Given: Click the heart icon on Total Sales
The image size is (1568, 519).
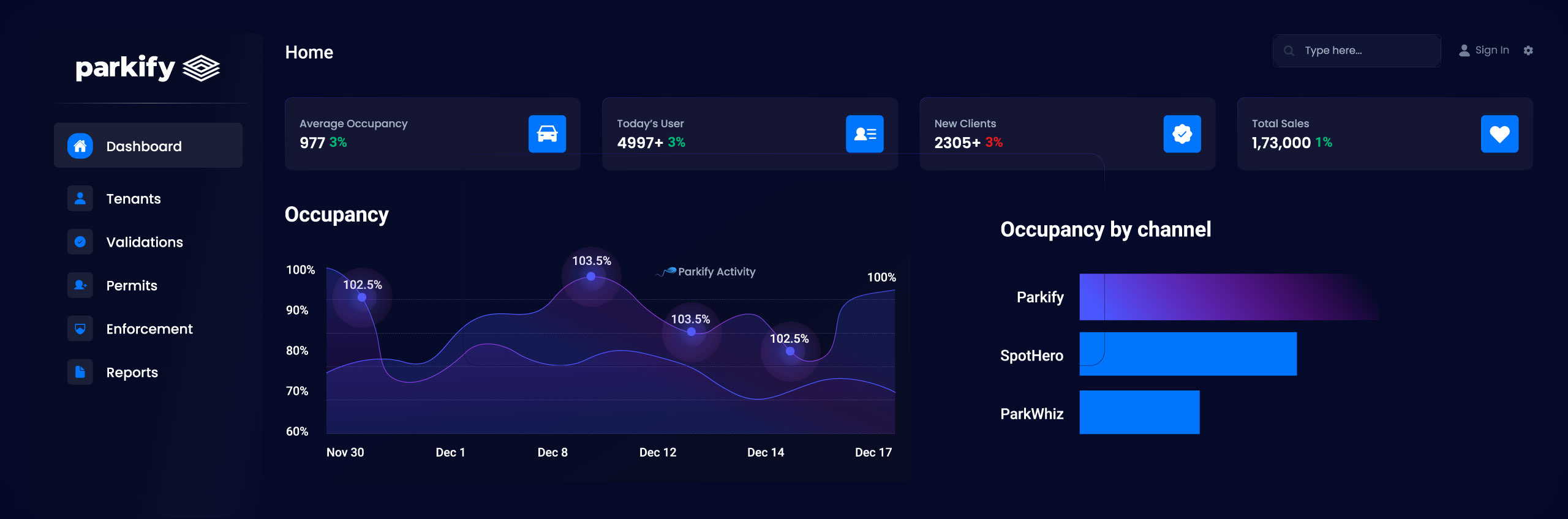Looking at the screenshot, I should click(1499, 134).
